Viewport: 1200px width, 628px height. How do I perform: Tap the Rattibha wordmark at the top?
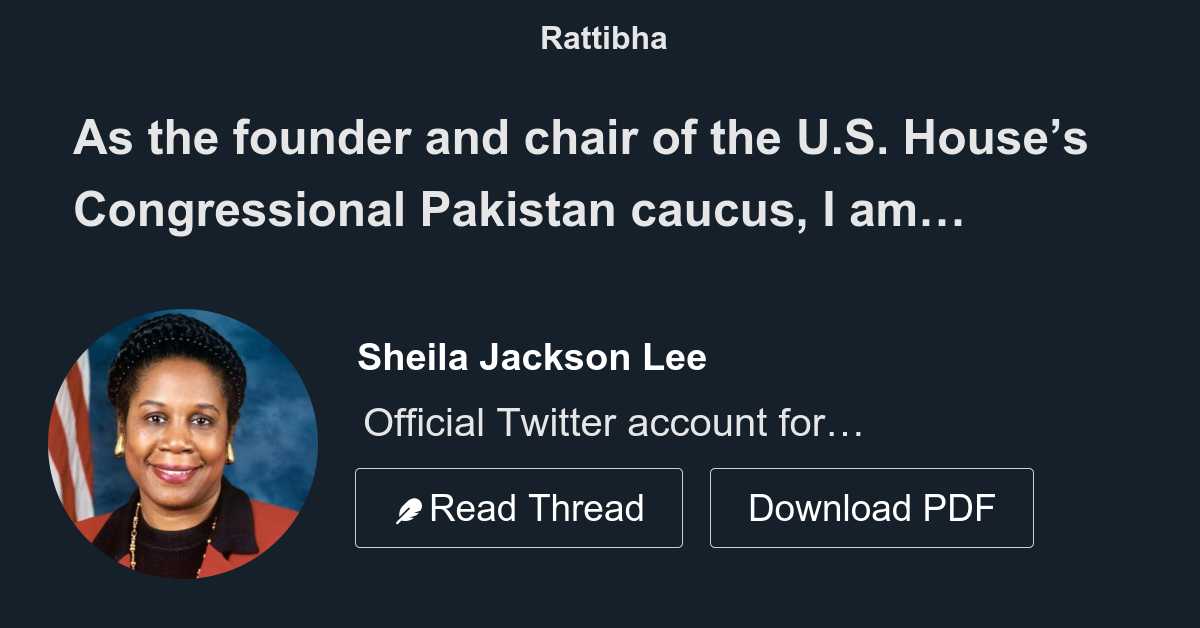[602, 38]
